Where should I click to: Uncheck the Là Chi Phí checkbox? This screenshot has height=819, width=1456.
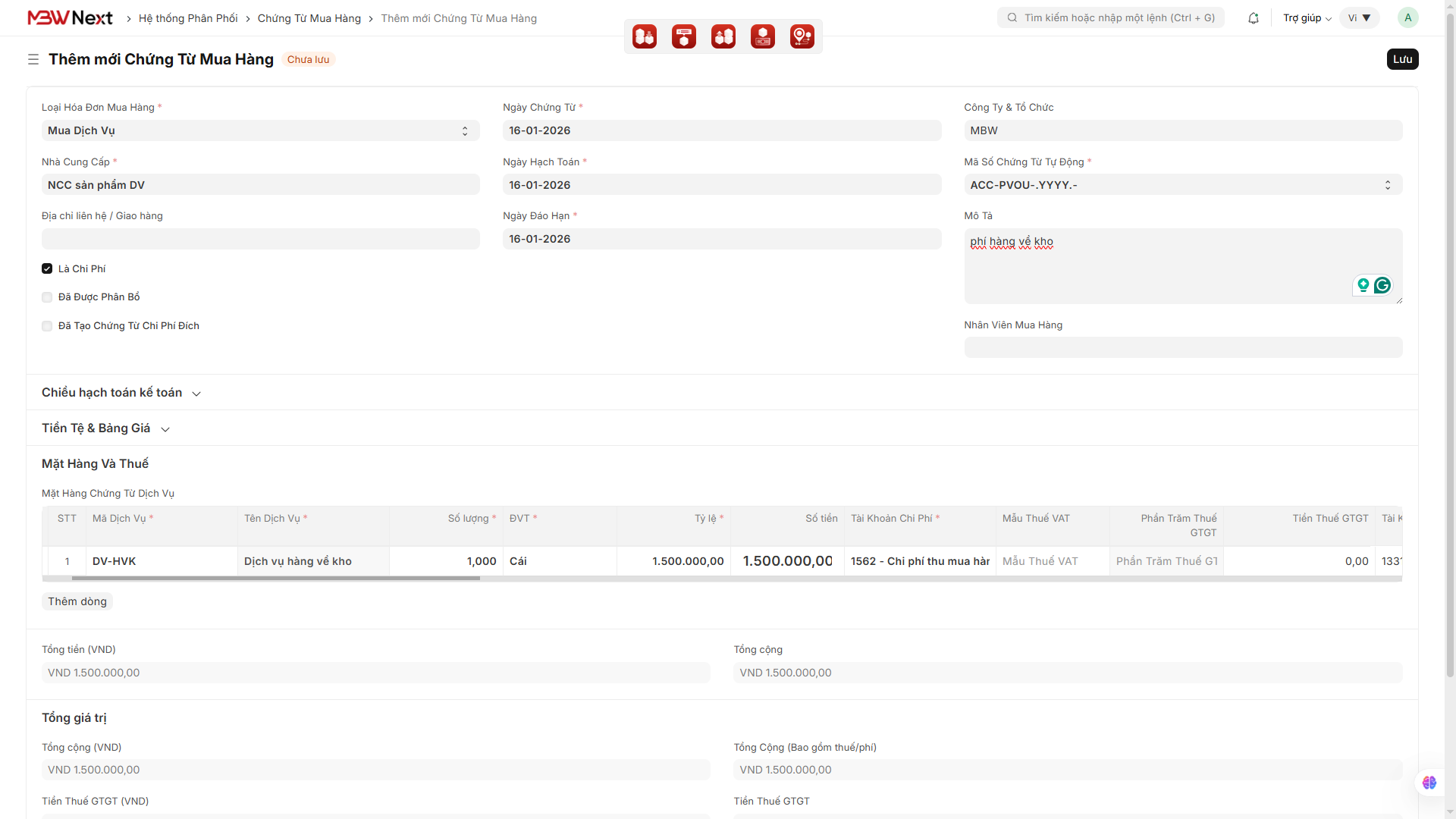(47, 268)
